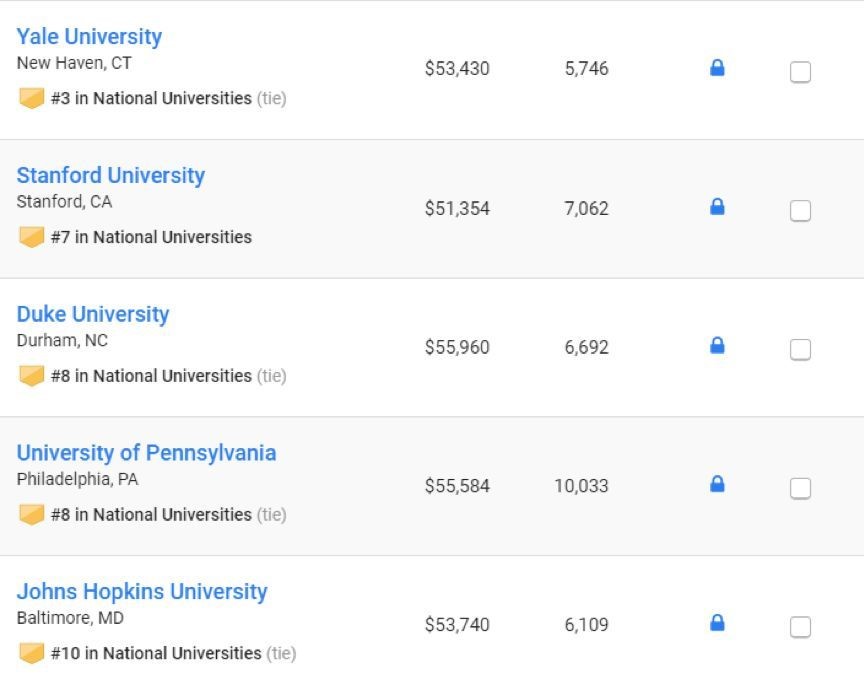Open the Yale University link
Image resolution: width=864 pixels, height=693 pixels.
(89, 37)
